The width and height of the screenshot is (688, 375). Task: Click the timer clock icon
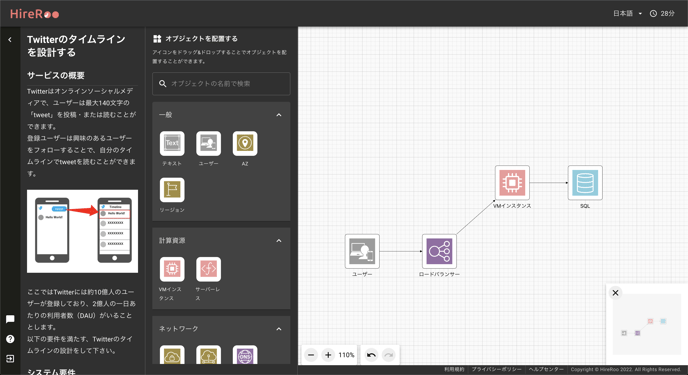tap(653, 14)
